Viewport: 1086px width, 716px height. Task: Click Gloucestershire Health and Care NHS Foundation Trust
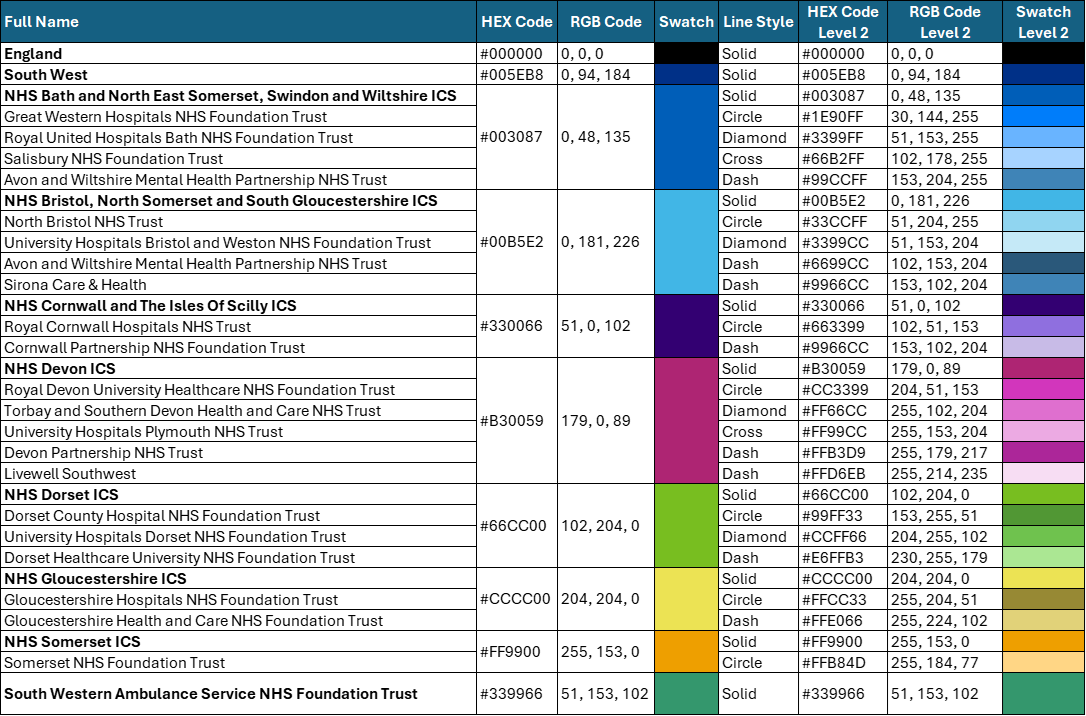[x=238, y=620]
